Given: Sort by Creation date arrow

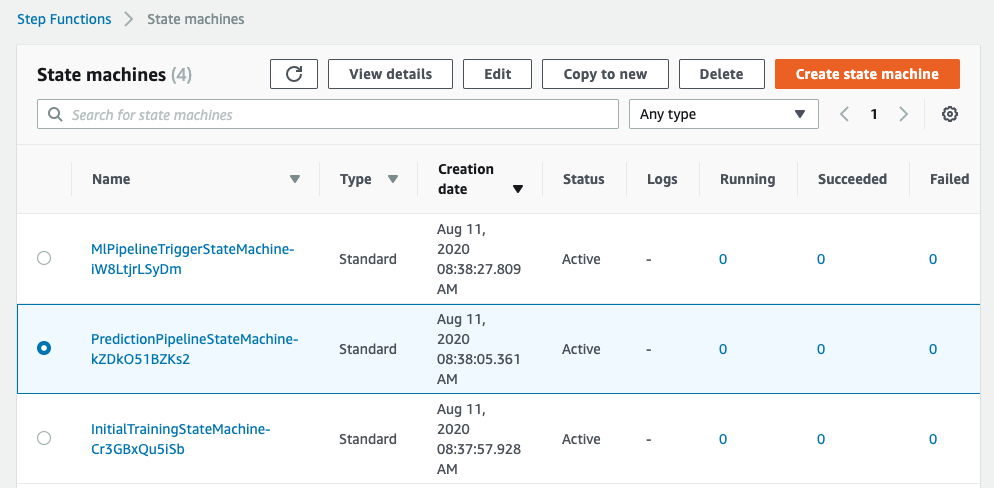Looking at the screenshot, I should click(518, 189).
